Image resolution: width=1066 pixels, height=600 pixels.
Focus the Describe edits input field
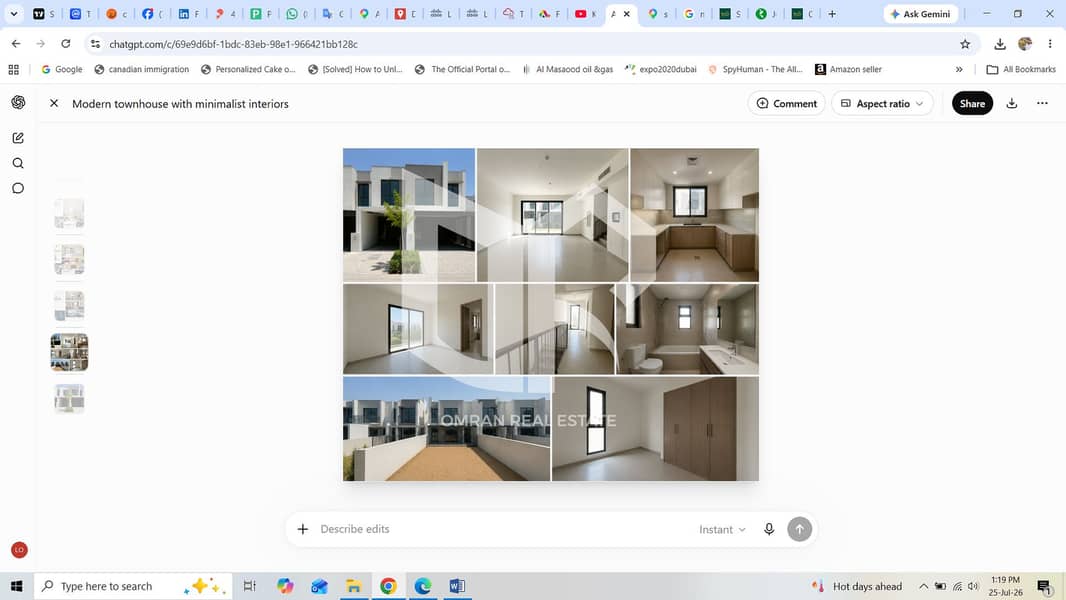point(503,529)
